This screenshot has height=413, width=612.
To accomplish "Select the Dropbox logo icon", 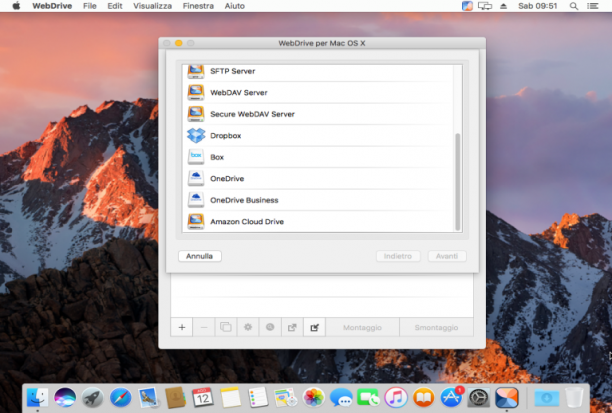I will coord(196,135).
